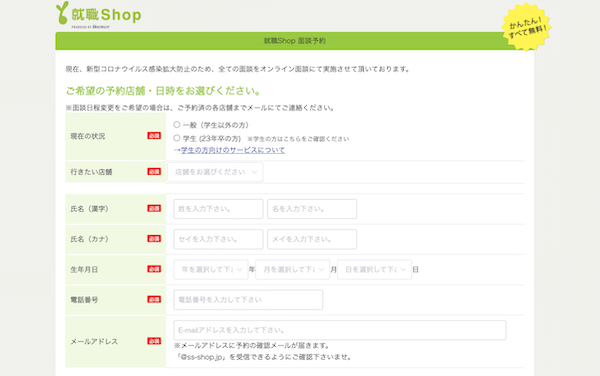Open the birth year dropdown
The image size is (600, 376).
[x=211, y=270]
